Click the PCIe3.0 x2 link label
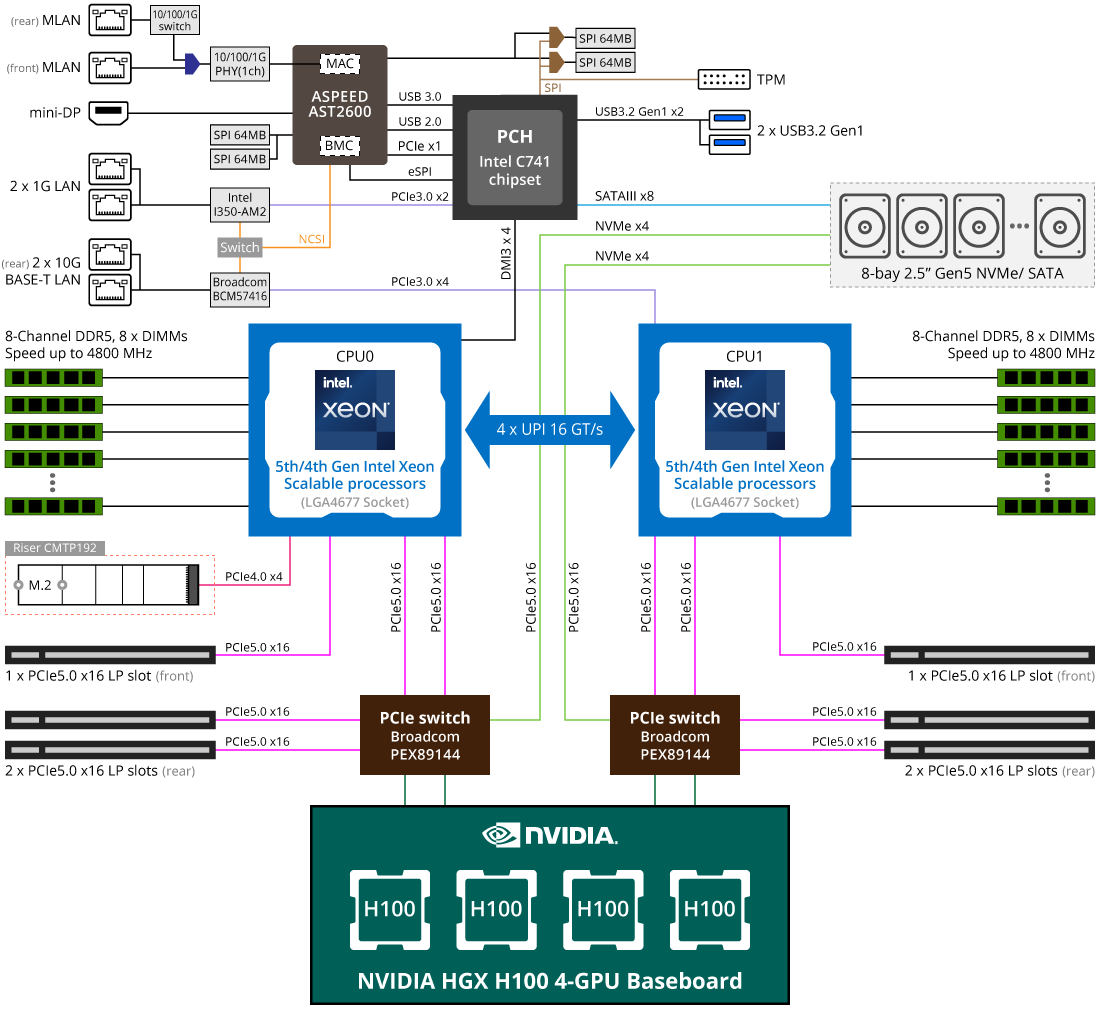The width and height of the screenshot is (1100, 1010). [x=420, y=197]
